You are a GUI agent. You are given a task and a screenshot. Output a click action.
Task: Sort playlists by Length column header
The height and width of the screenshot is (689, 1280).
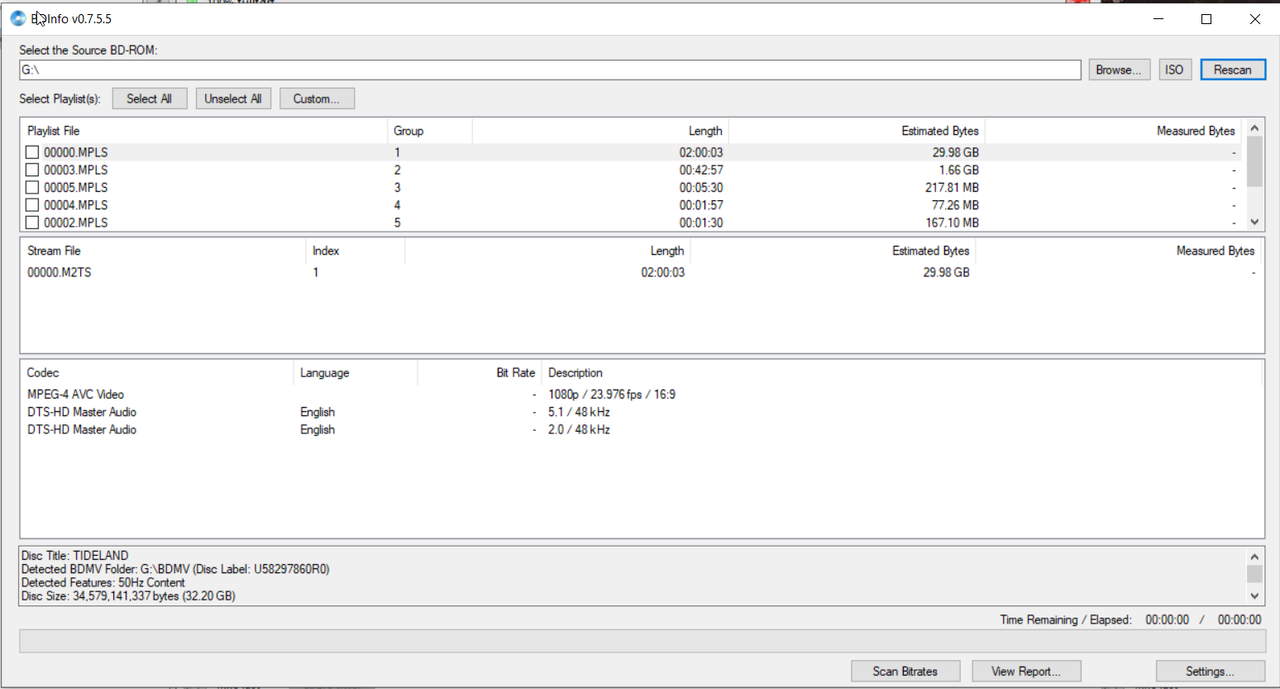click(x=600, y=131)
